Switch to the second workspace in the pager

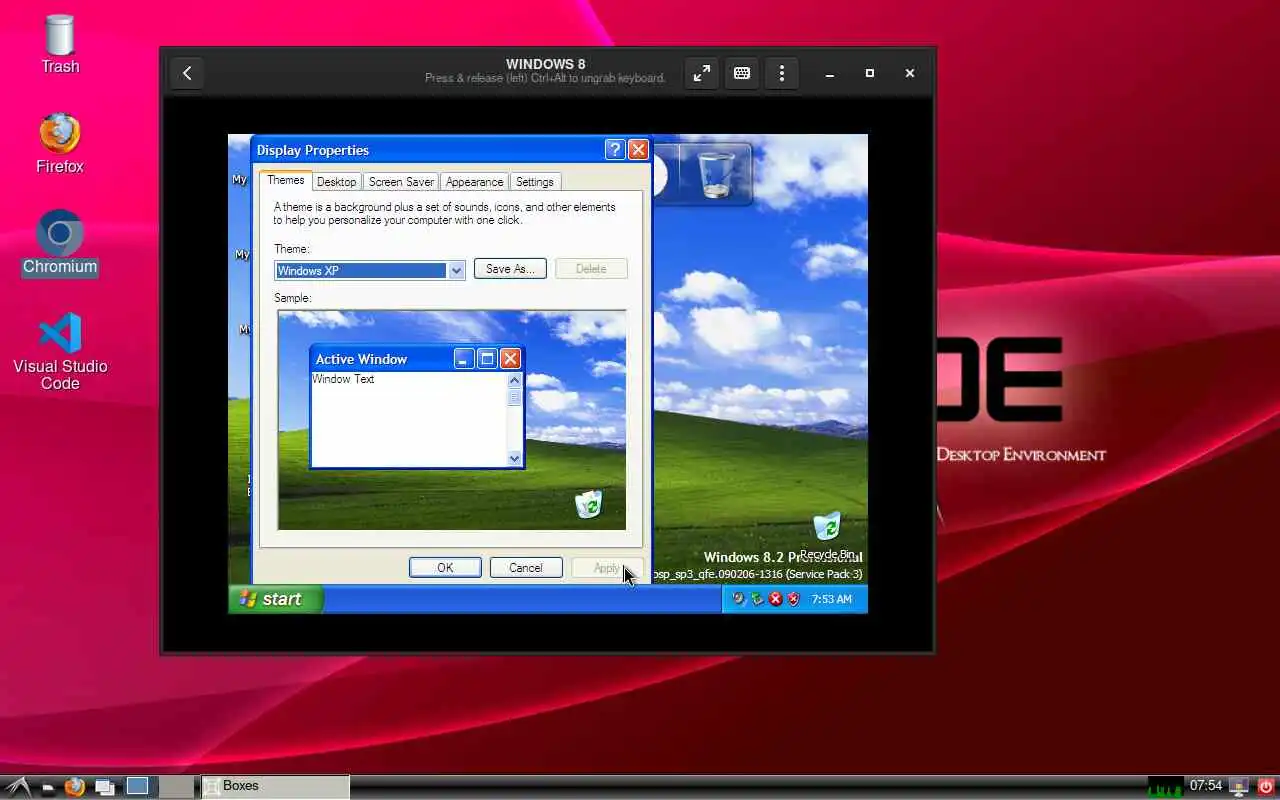pyautogui.click(x=176, y=786)
